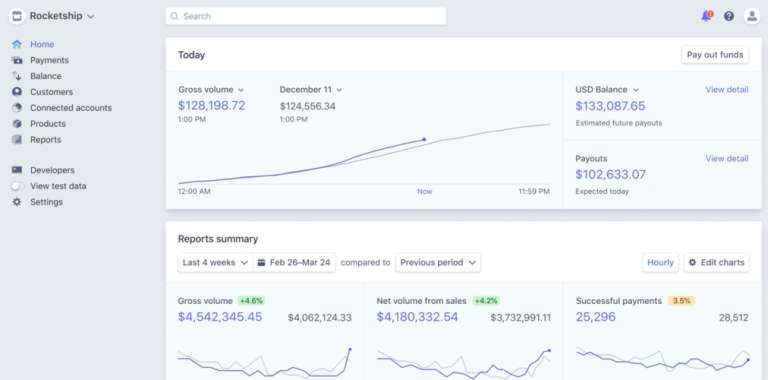
Task: Open Settings in the sidebar
Action: tap(47, 202)
